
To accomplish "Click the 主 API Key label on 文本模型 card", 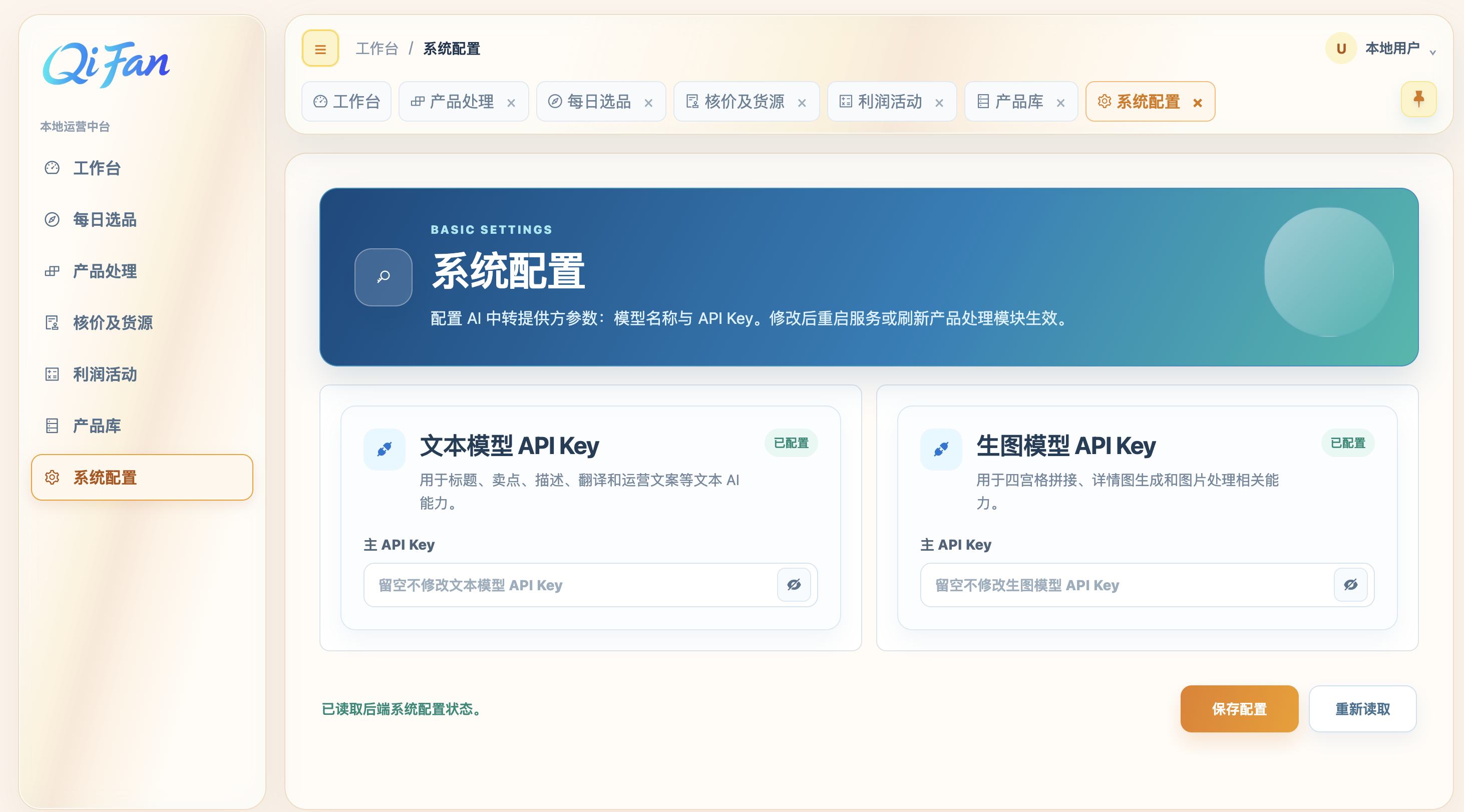I will tap(399, 545).
